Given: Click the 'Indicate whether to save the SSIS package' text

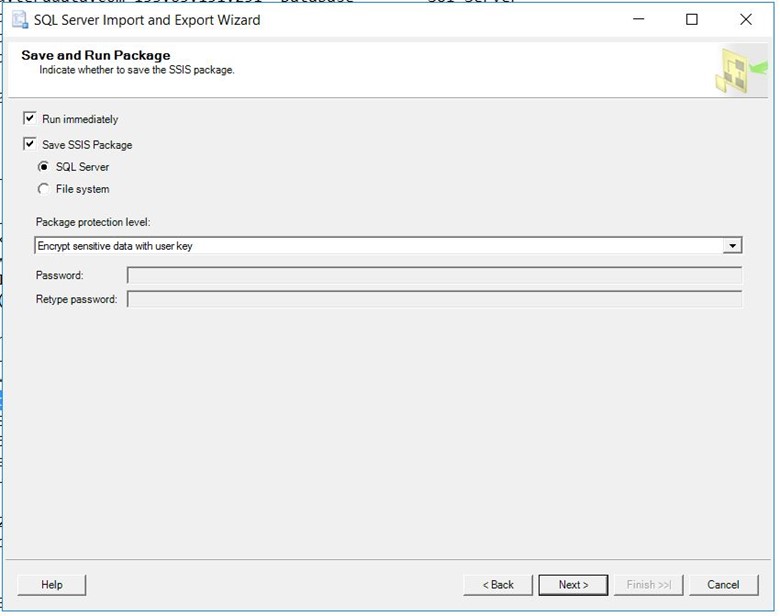Looking at the screenshot, I should [x=137, y=70].
